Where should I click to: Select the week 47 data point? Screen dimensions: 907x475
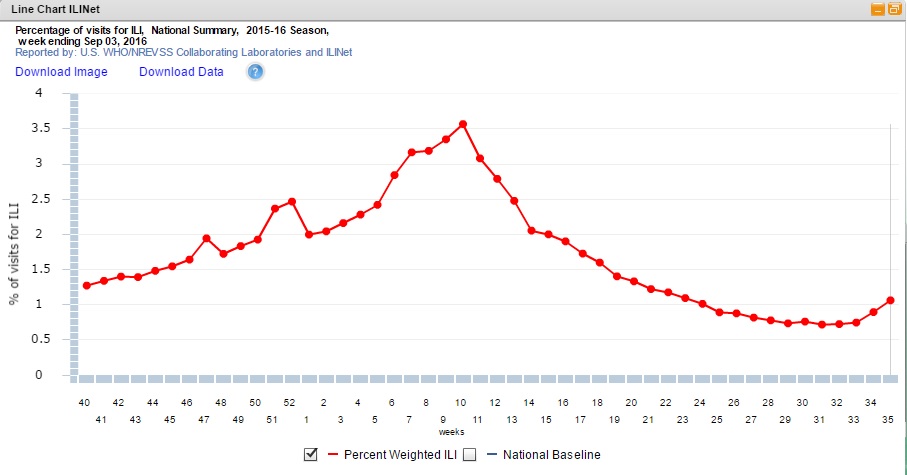pos(207,238)
